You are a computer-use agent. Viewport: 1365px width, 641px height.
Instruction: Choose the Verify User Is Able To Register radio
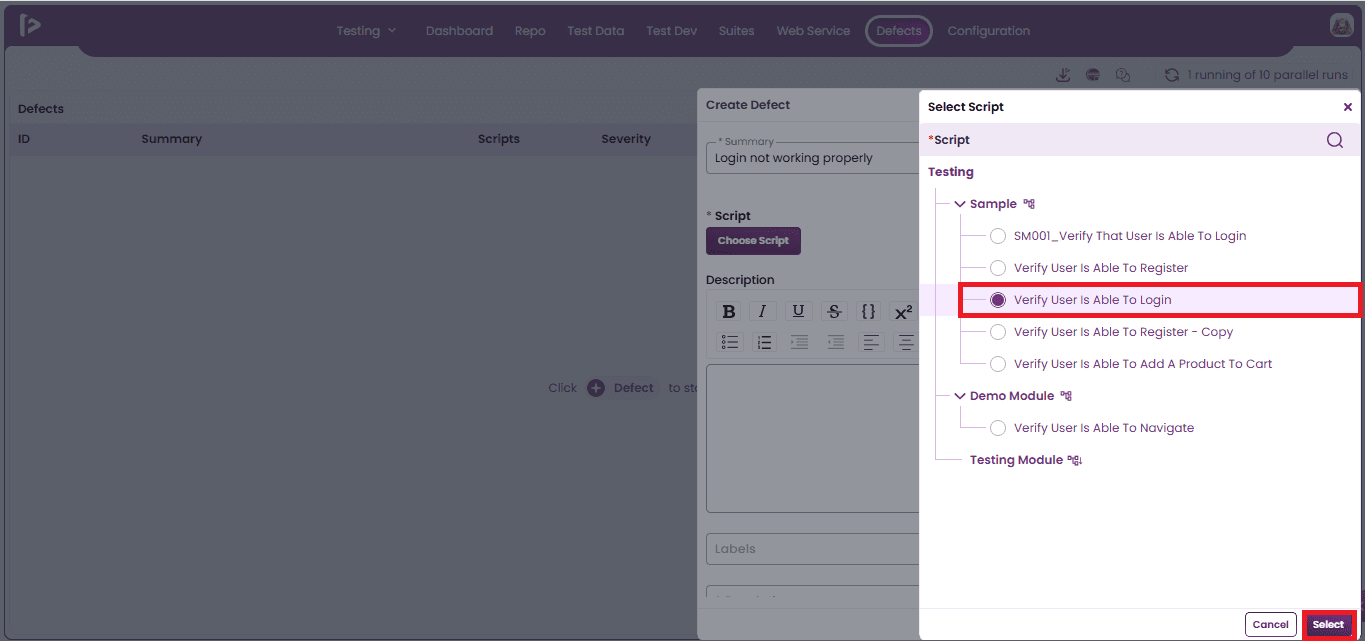click(998, 268)
